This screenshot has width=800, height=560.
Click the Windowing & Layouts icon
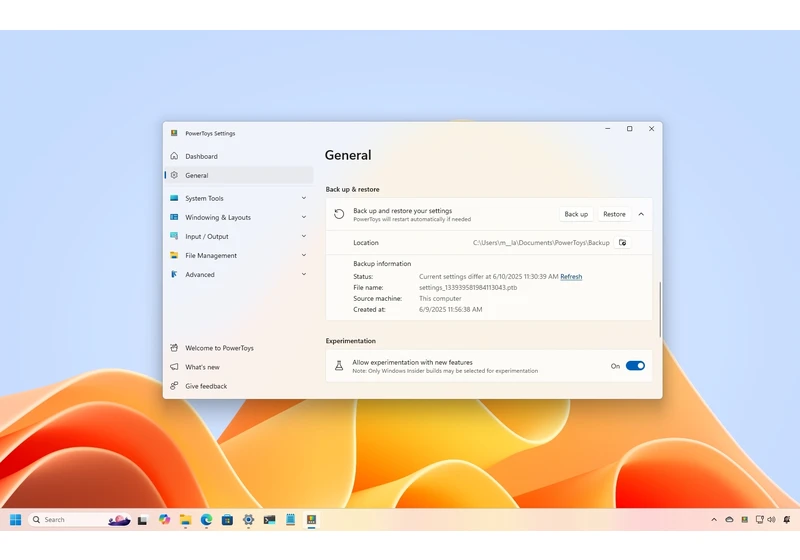tap(174, 217)
